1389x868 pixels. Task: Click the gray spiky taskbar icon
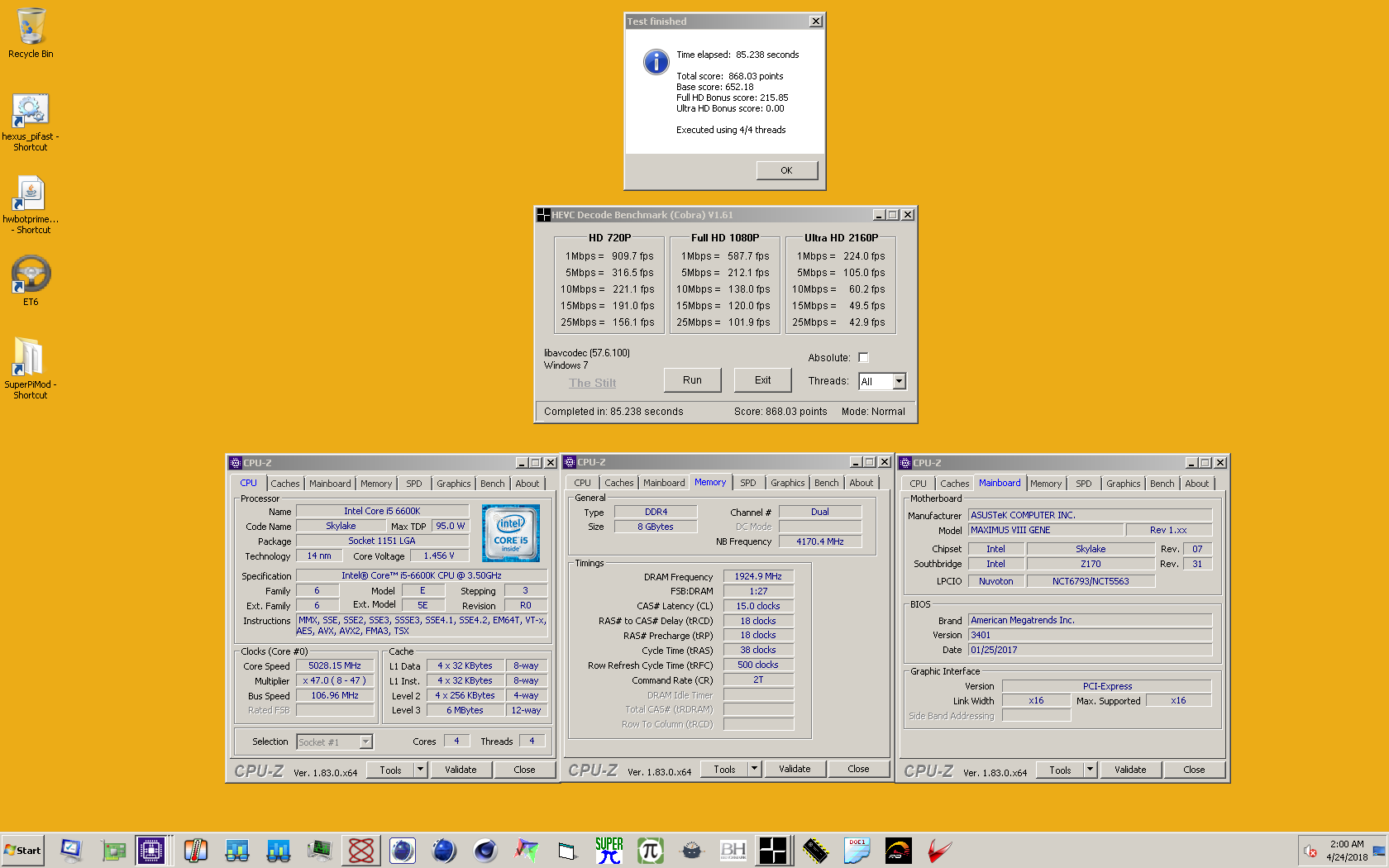pyautogui.click(x=692, y=851)
